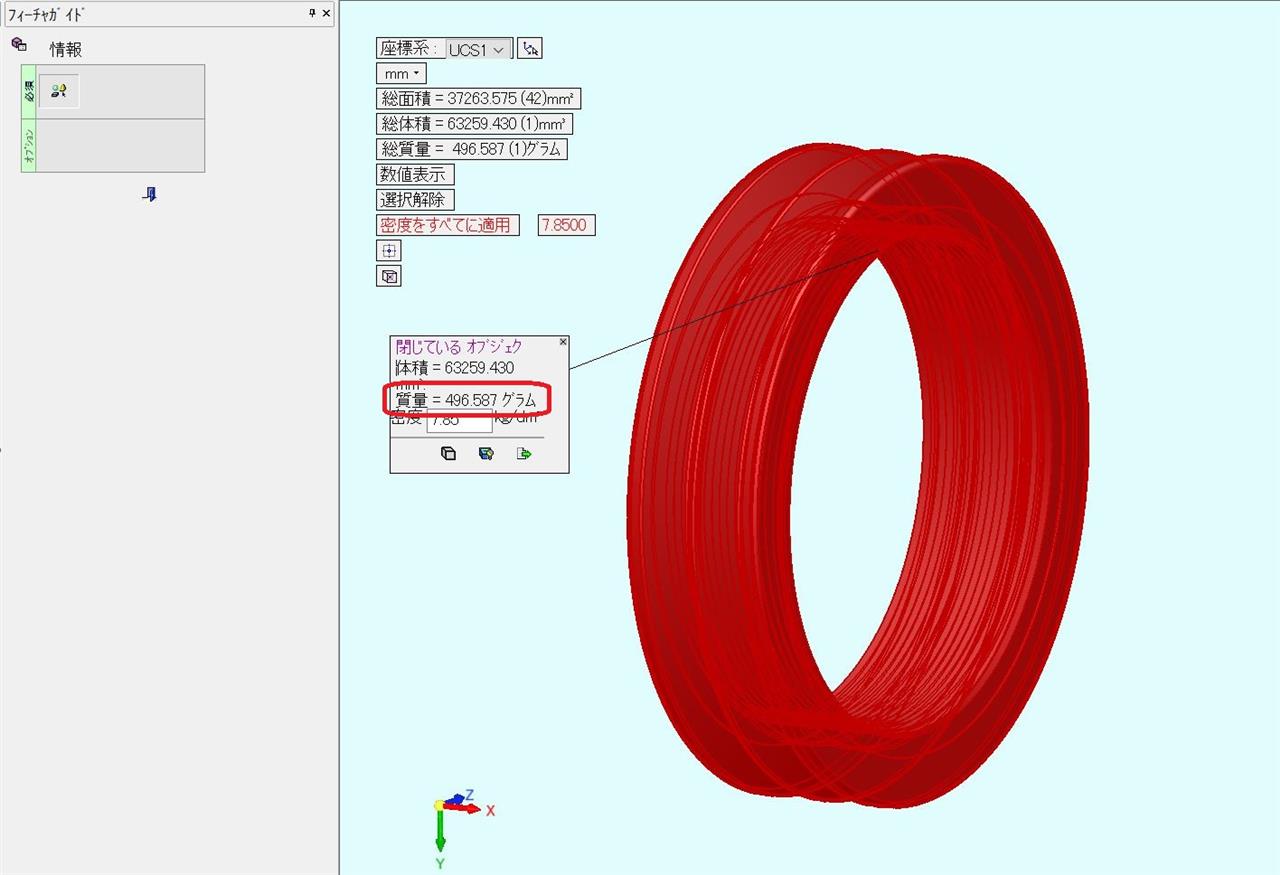Click the coordinate system pick icon beside UCS1

[x=530, y=48]
